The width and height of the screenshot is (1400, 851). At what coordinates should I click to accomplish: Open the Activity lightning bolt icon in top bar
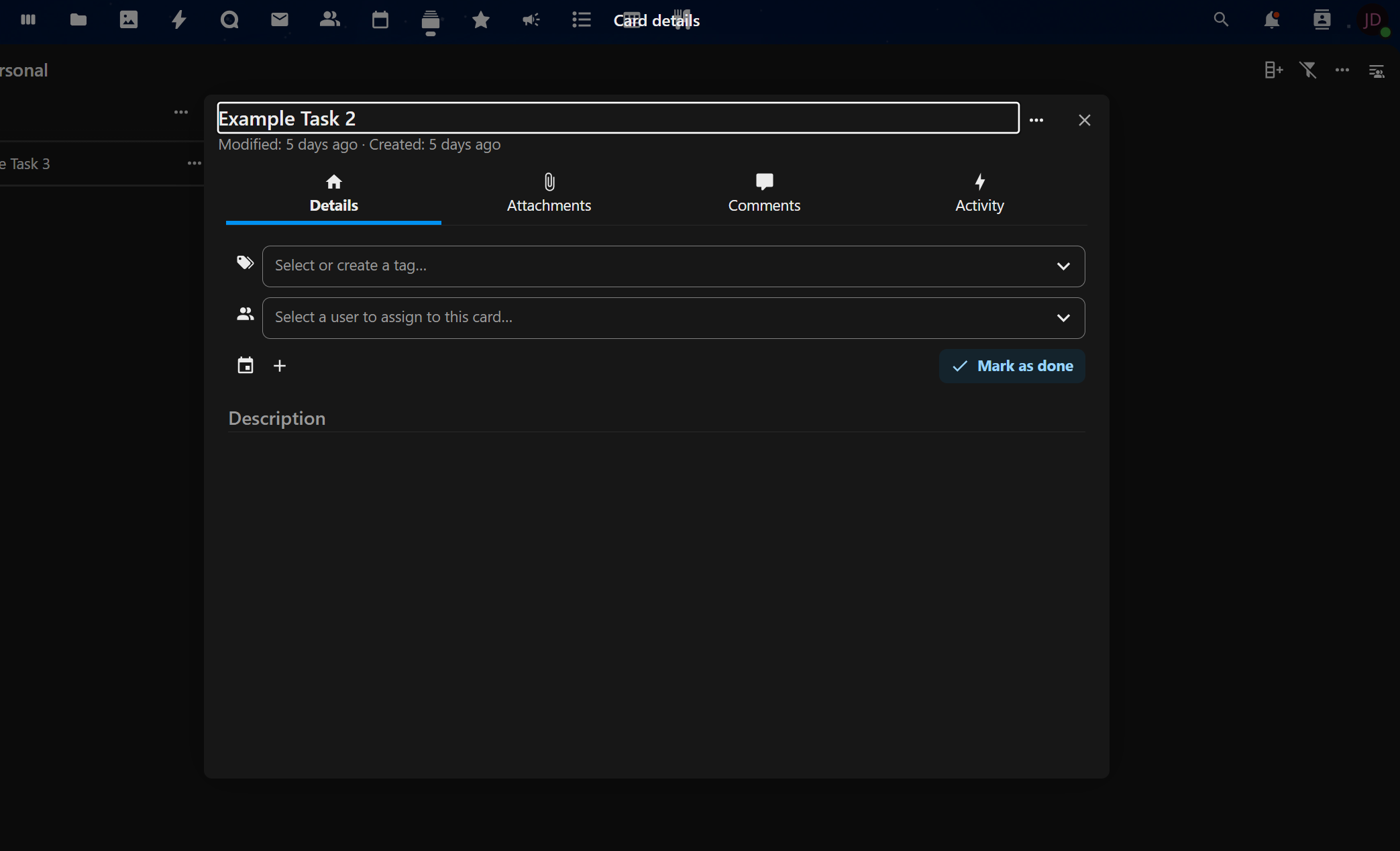[x=178, y=20]
